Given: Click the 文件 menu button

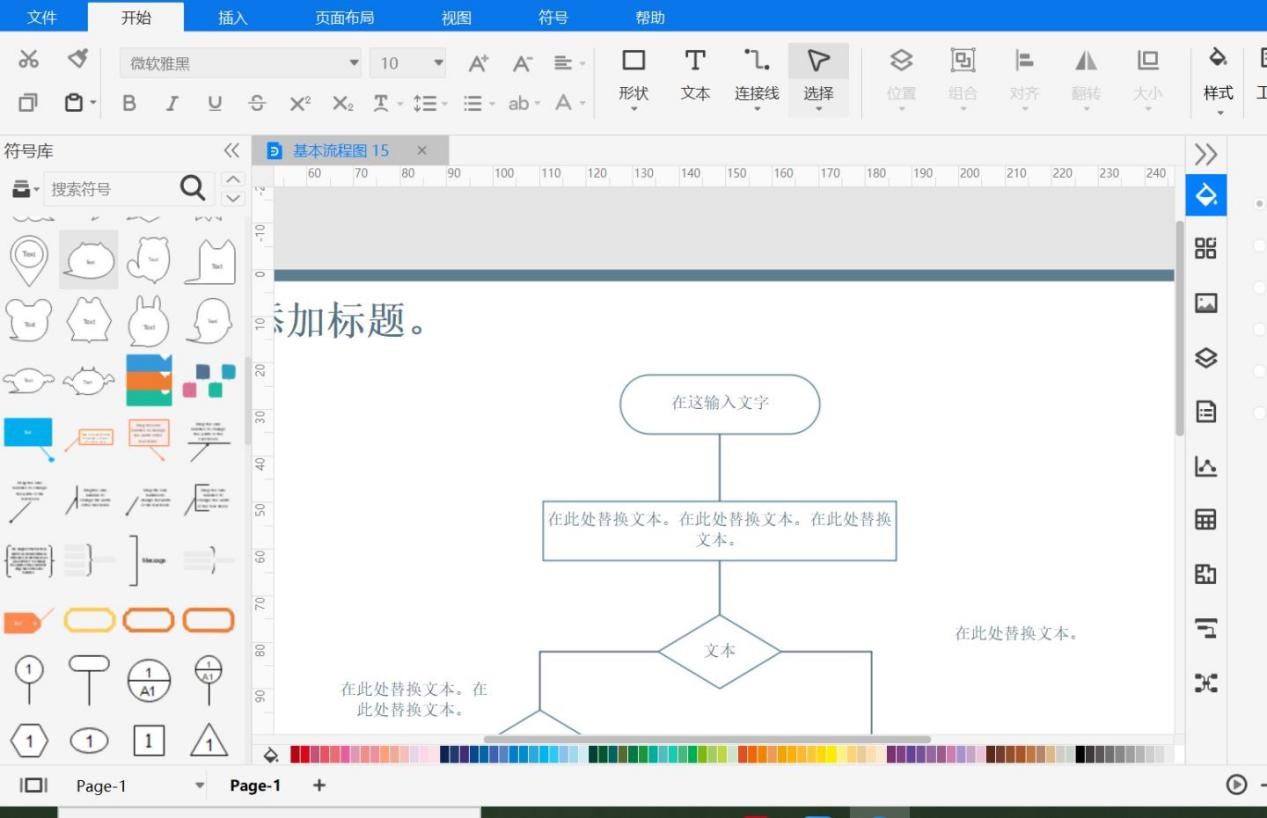Looking at the screenshot, I should (x=40, y=17).
